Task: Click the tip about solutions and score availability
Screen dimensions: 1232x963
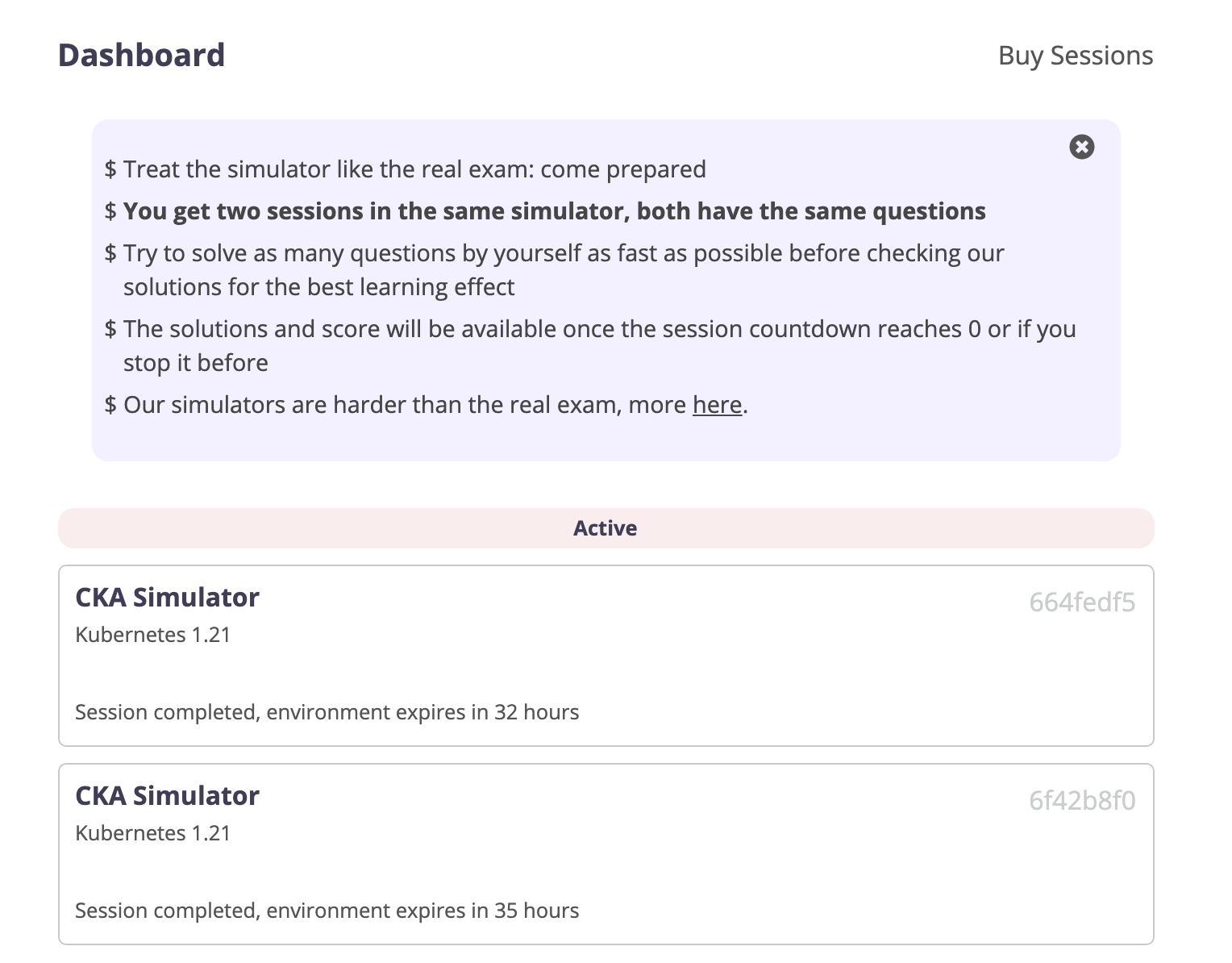Action: [x=599, y=329]
